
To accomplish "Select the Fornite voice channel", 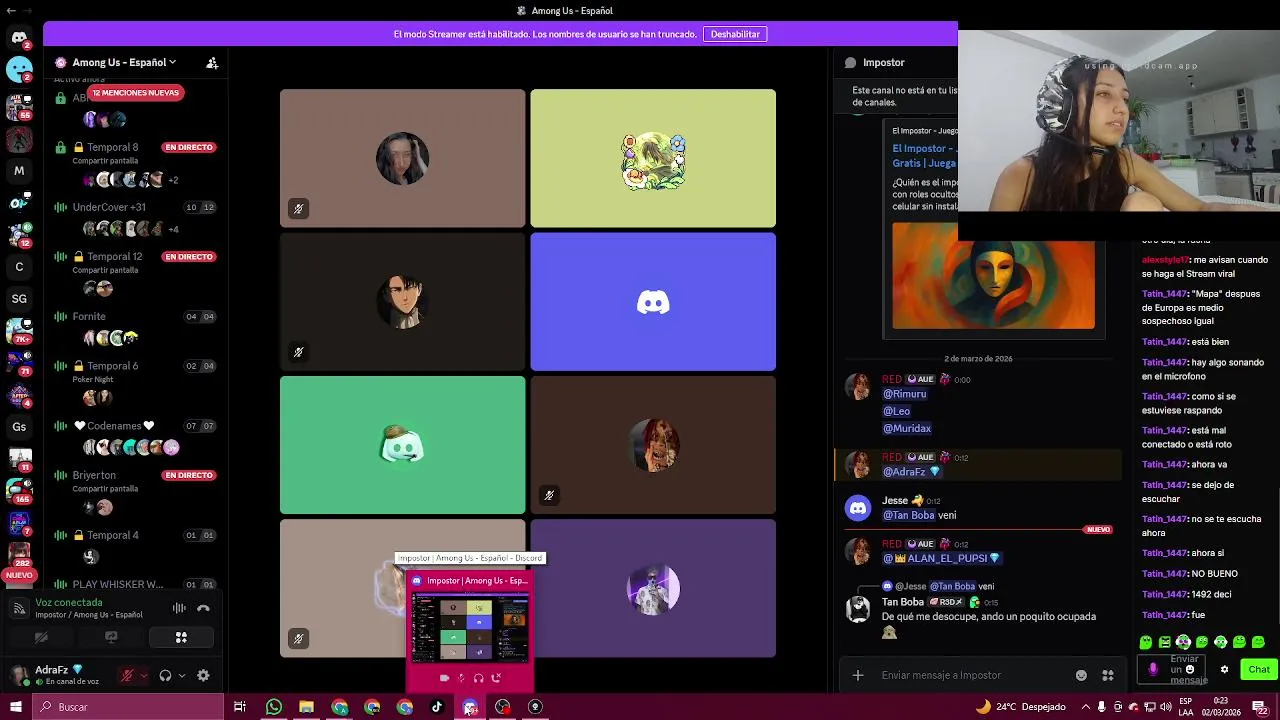I will (89, 316).
